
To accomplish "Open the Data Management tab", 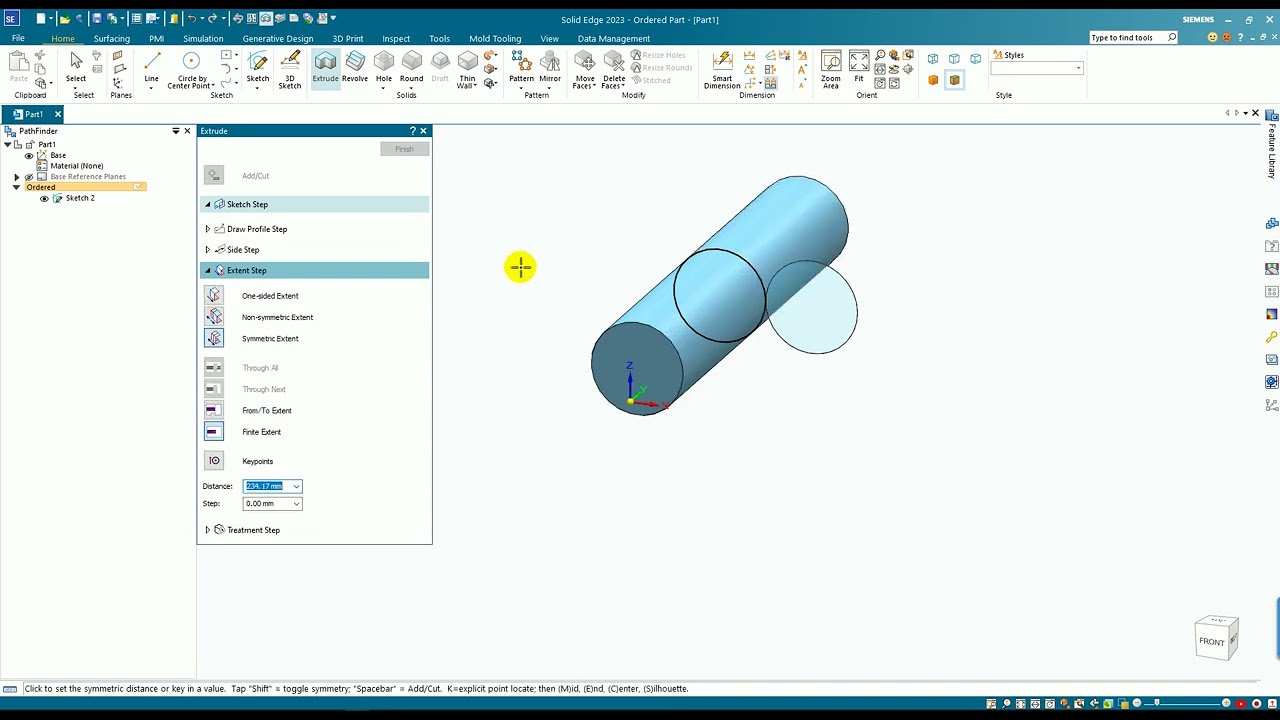I will (614, 39).
